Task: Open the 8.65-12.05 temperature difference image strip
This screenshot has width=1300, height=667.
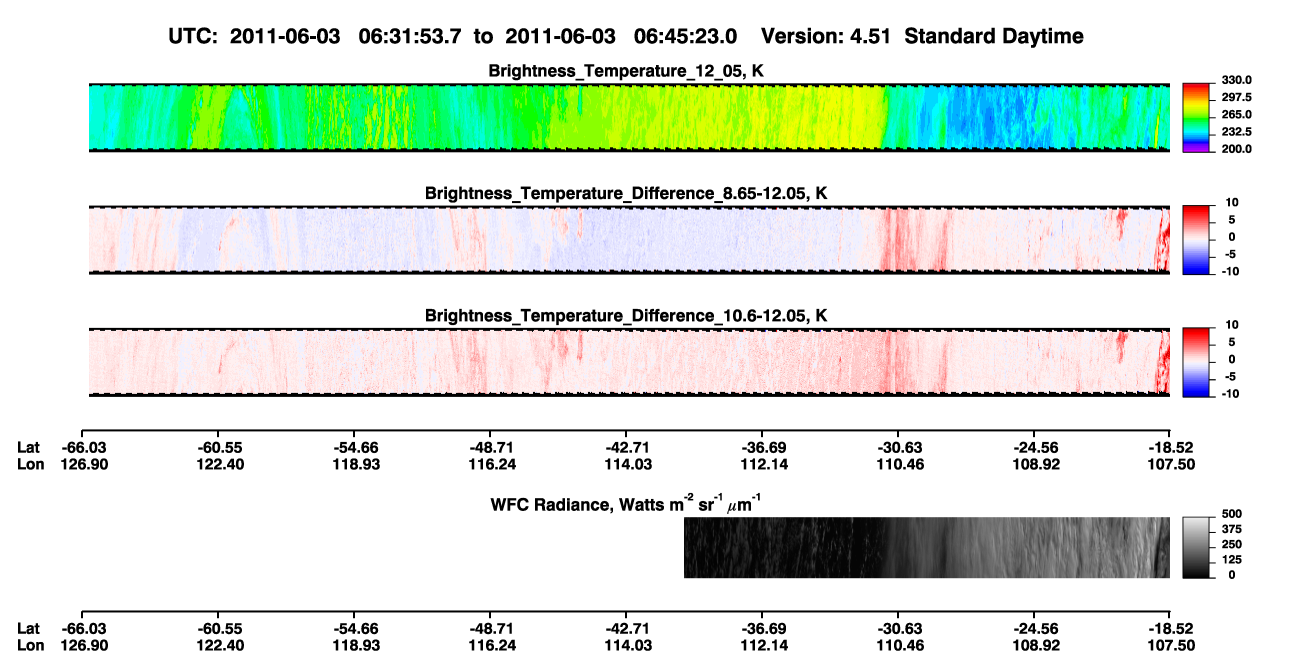Action: click(x=629, y=240)
